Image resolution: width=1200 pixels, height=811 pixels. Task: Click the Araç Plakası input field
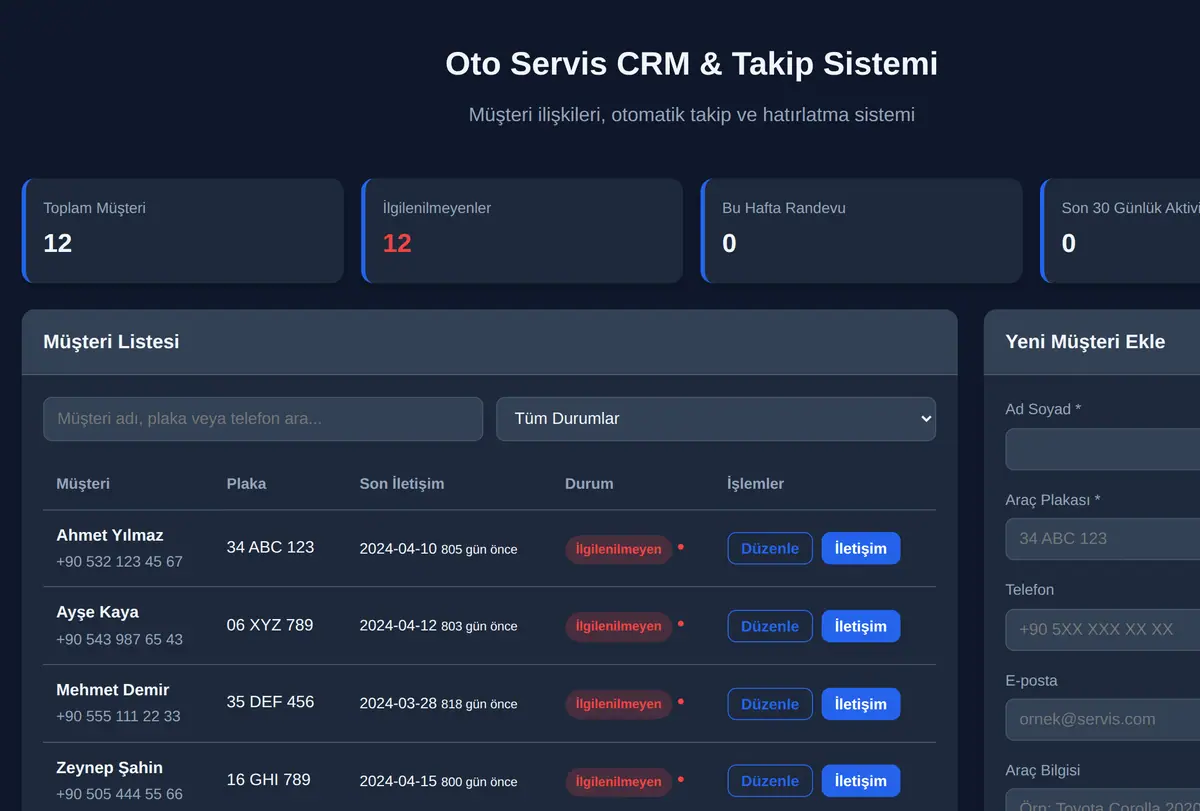(x=1103, y=538)
